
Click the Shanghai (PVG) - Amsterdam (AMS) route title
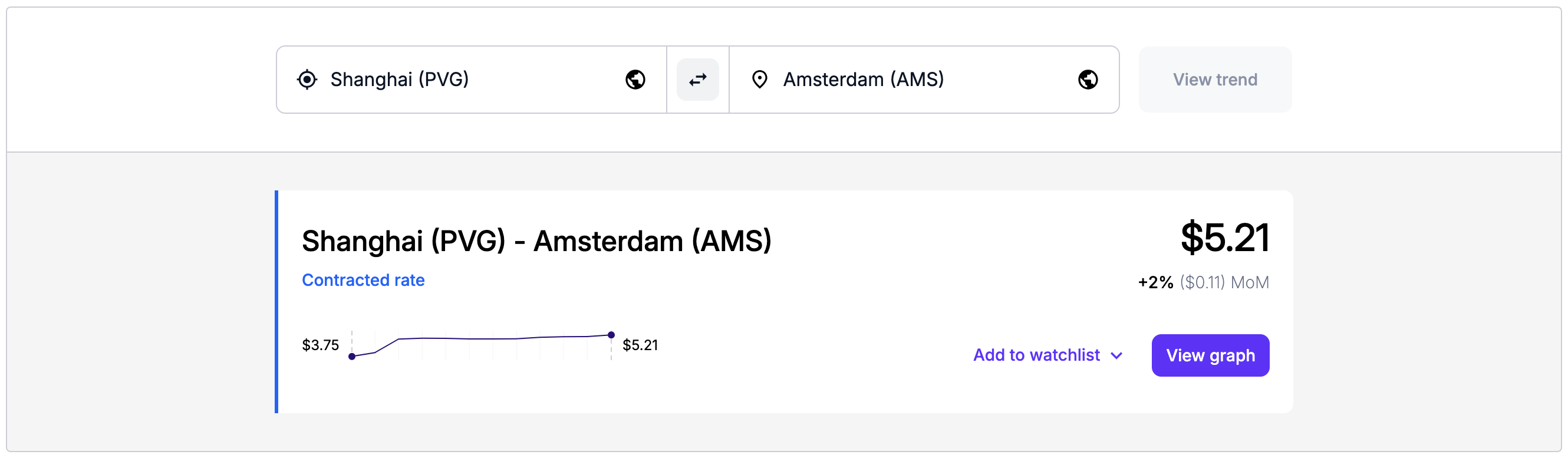click(537, 241)
